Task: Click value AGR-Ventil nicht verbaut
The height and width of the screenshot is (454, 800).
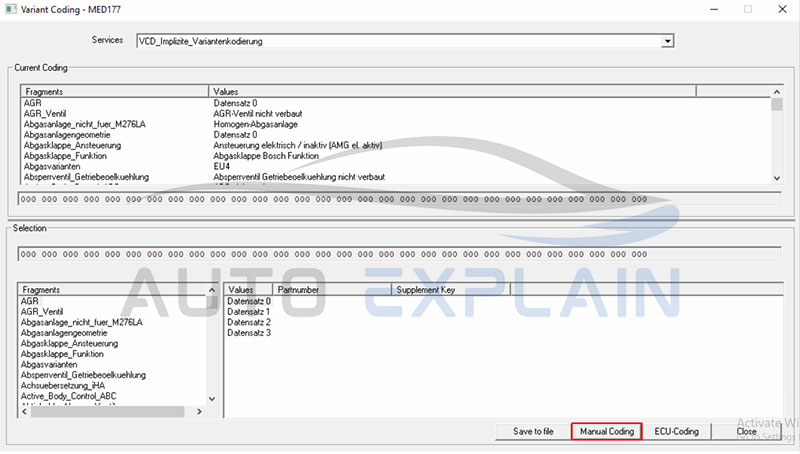Action: 258,114
